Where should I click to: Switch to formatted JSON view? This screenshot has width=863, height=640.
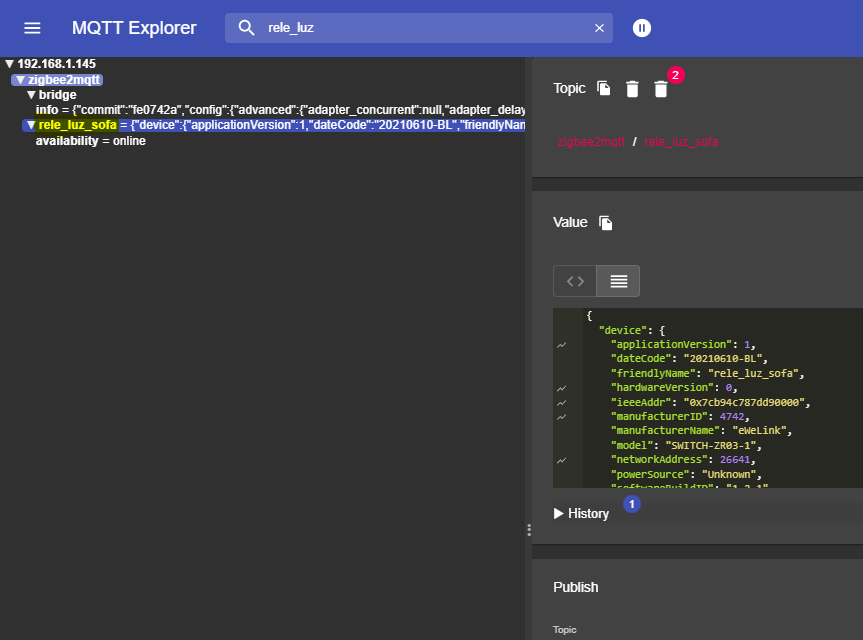click(x=618, y=281)
